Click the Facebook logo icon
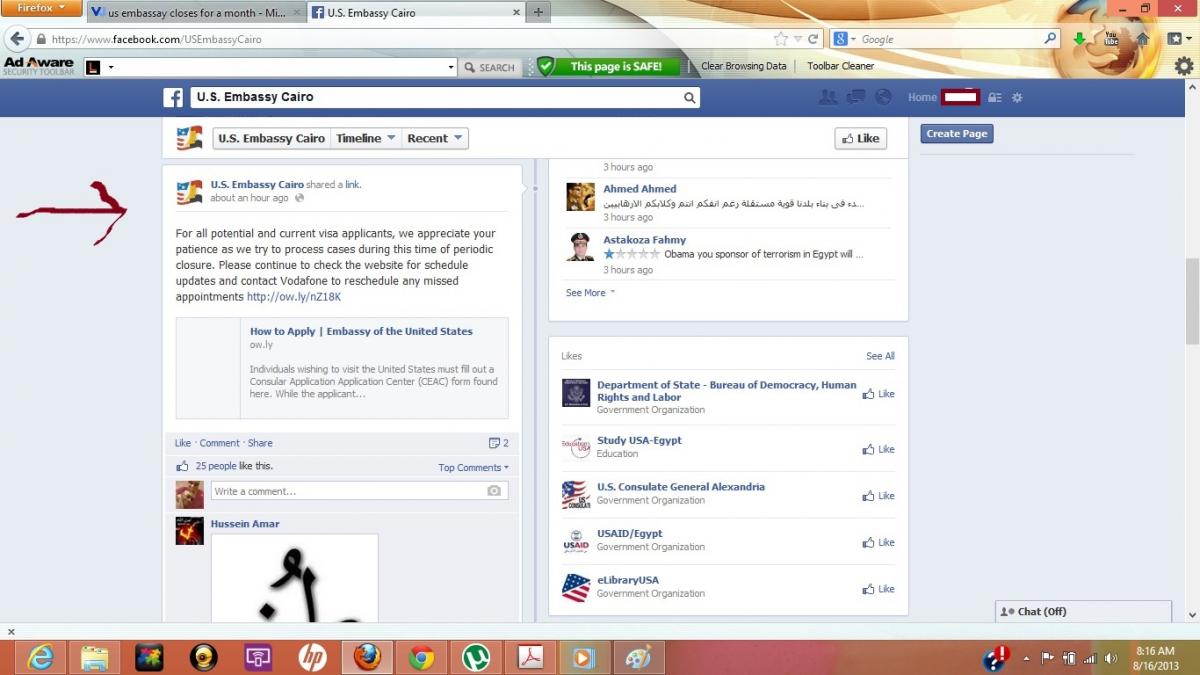 pyautogui.click(x=173, y=98)
